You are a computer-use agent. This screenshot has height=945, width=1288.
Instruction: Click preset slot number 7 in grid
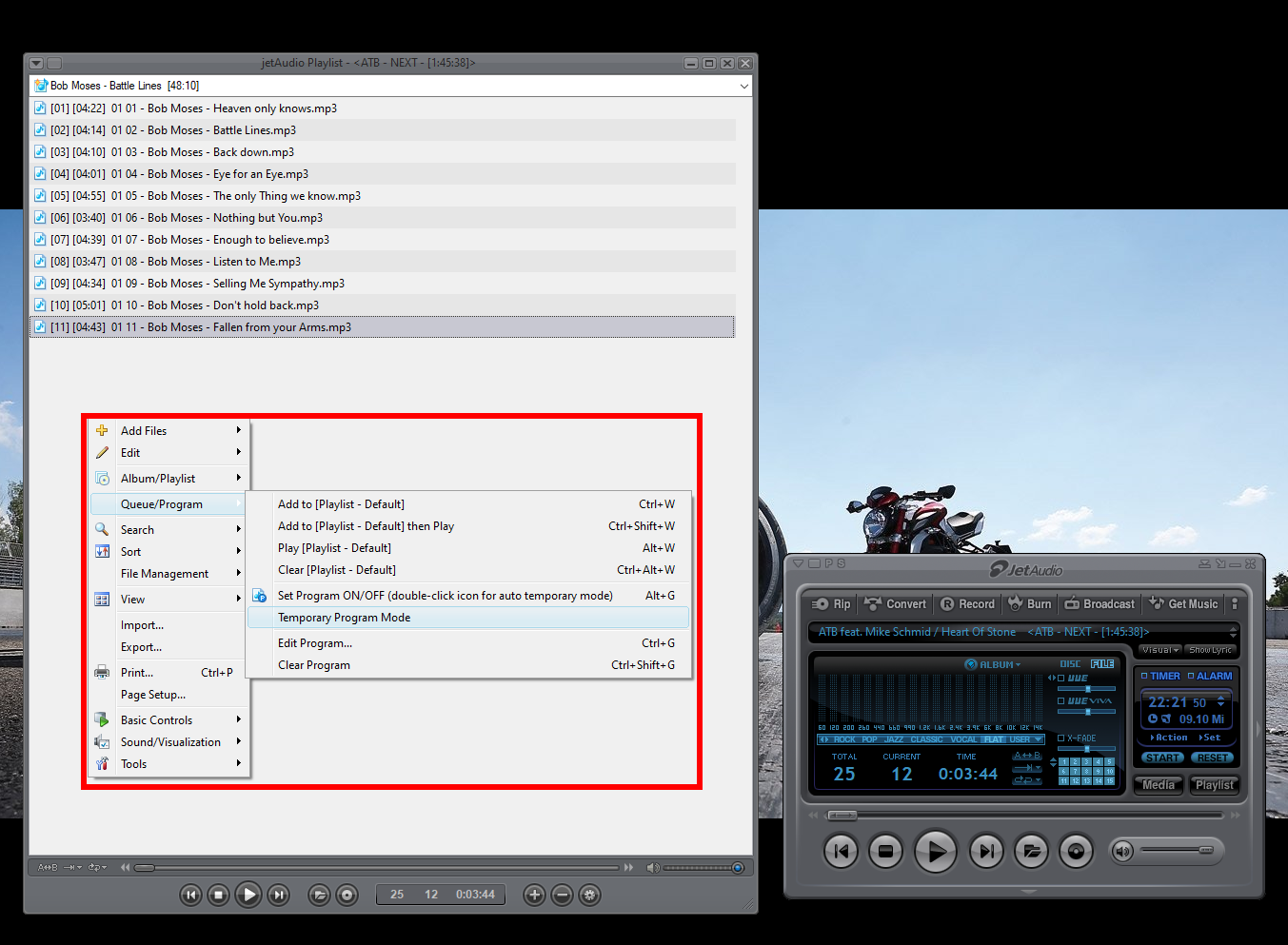[x=1075, y=771]
